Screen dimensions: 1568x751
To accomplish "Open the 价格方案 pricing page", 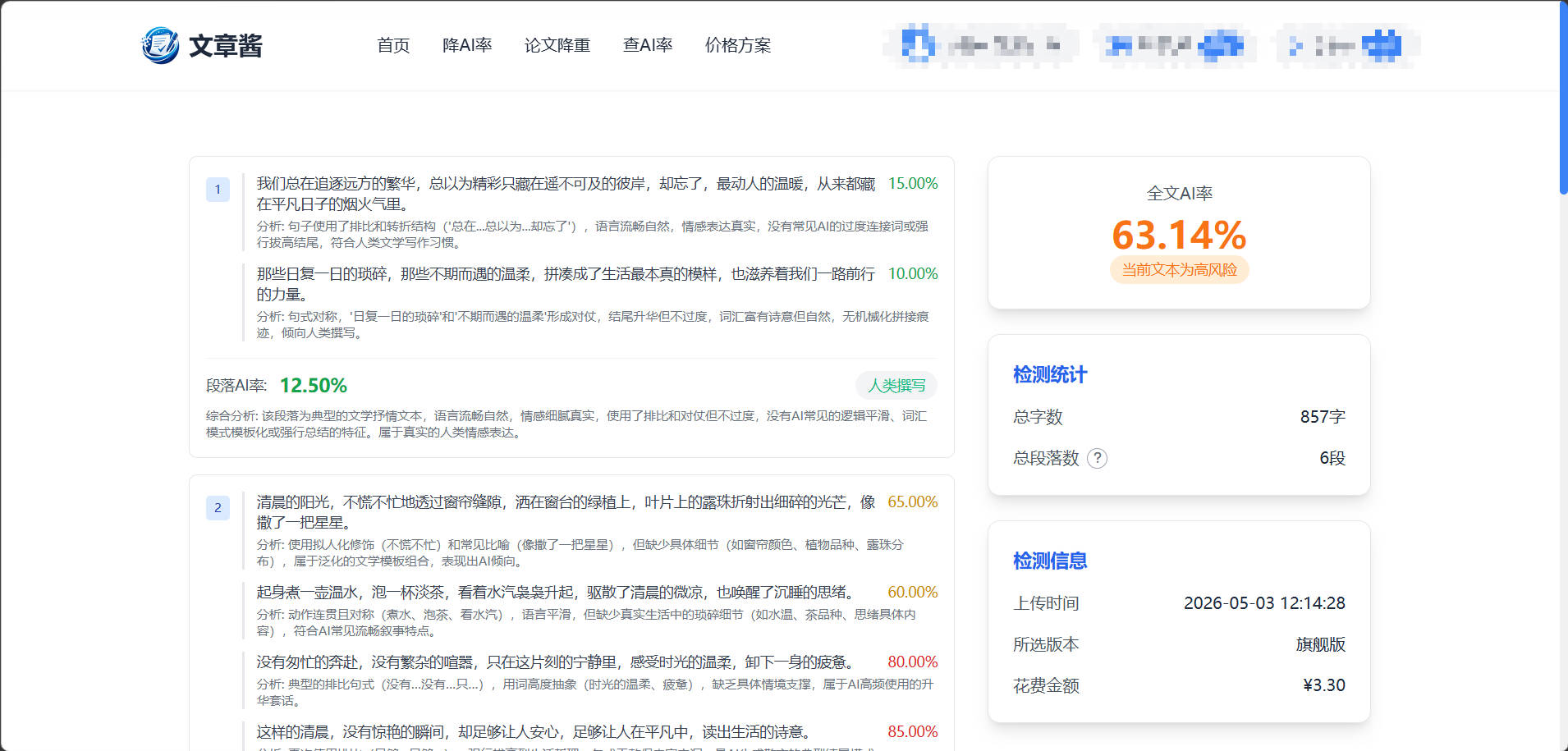I will point(738,45).
